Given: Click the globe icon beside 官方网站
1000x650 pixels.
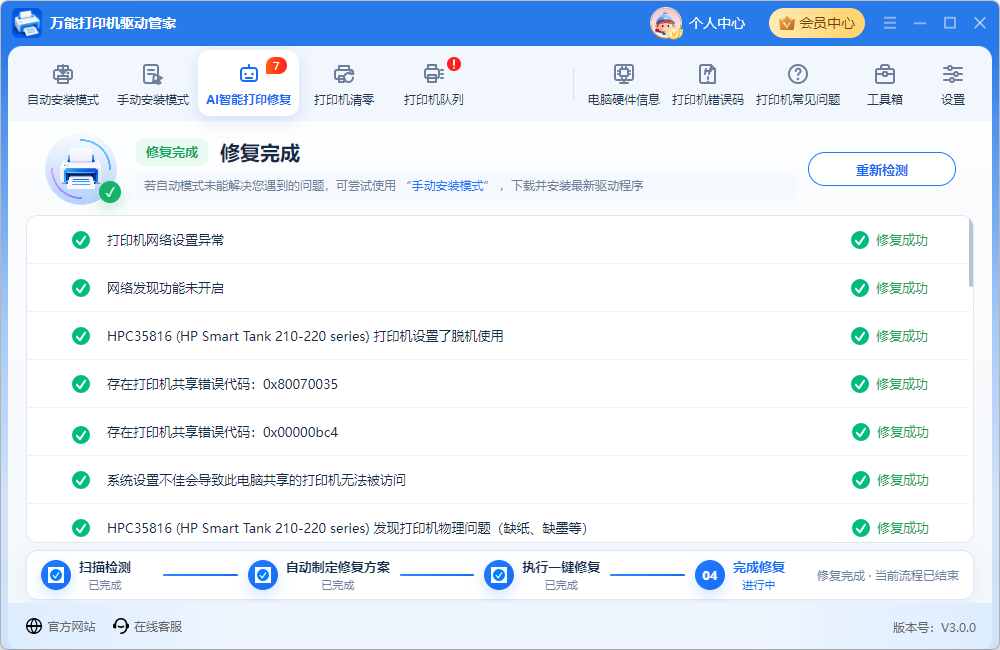Looking at the screenshot, I should pos(34,626).
